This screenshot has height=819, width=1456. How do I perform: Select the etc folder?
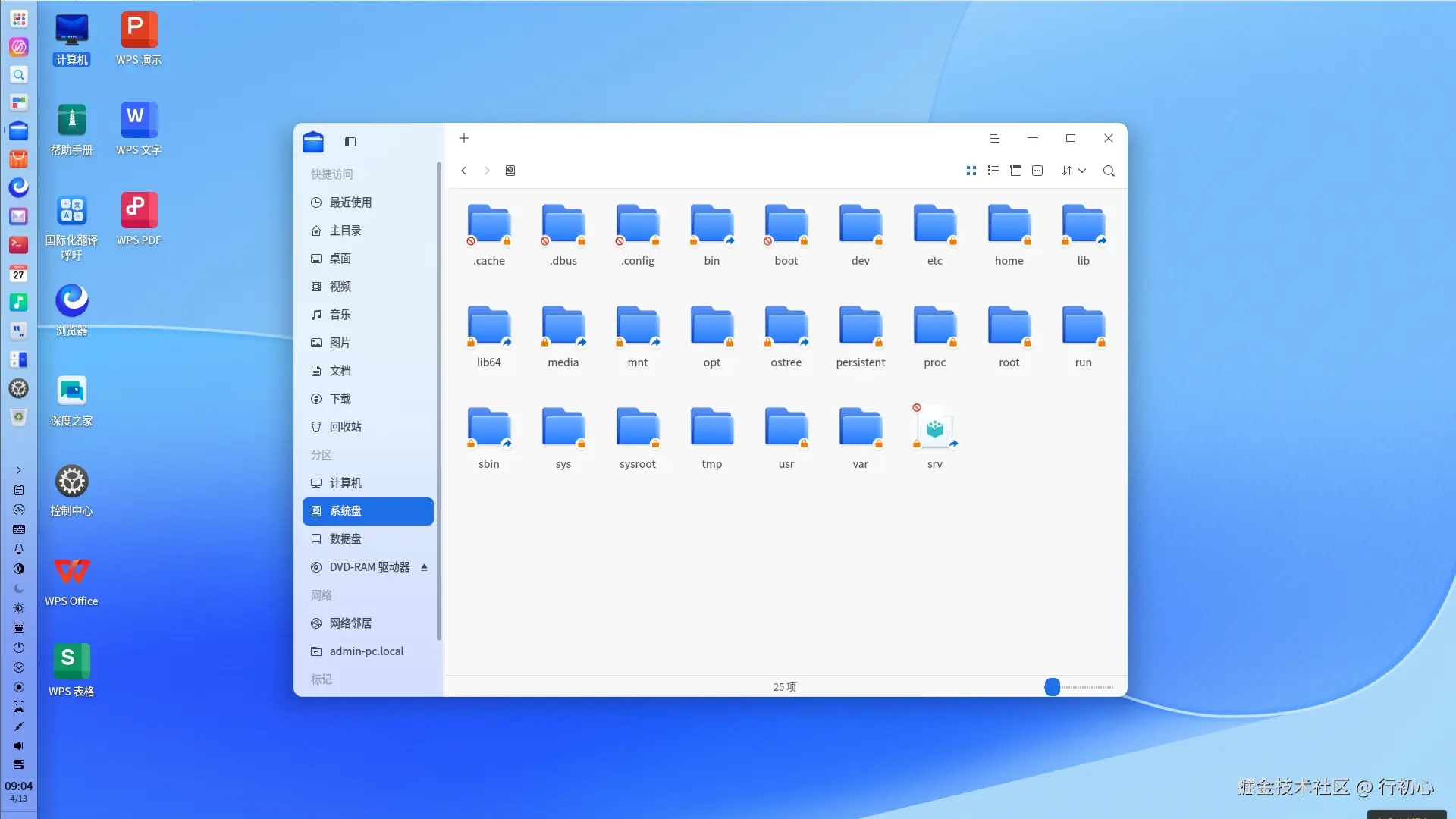(935, 236)
